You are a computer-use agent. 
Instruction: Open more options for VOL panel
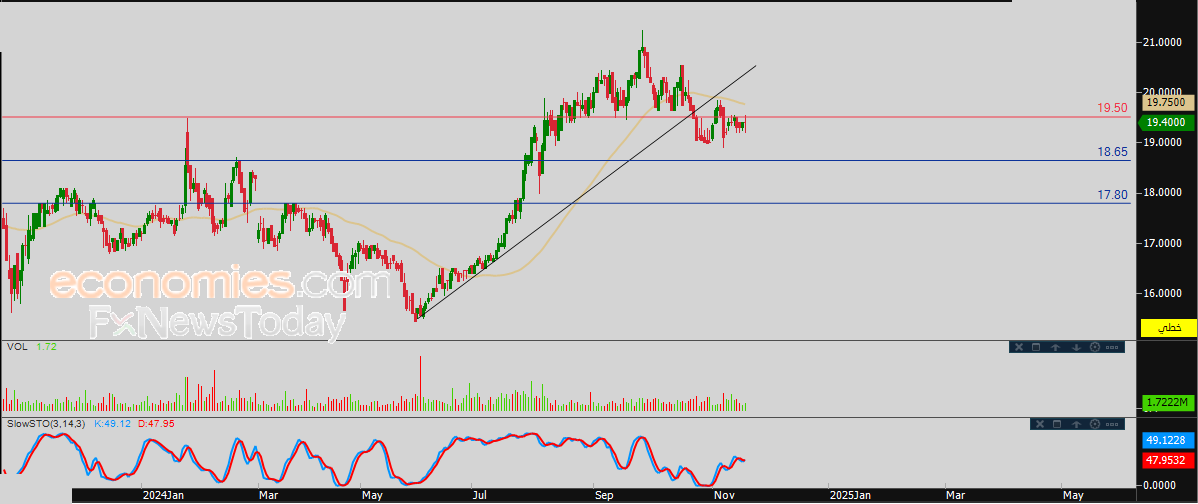1112,347
